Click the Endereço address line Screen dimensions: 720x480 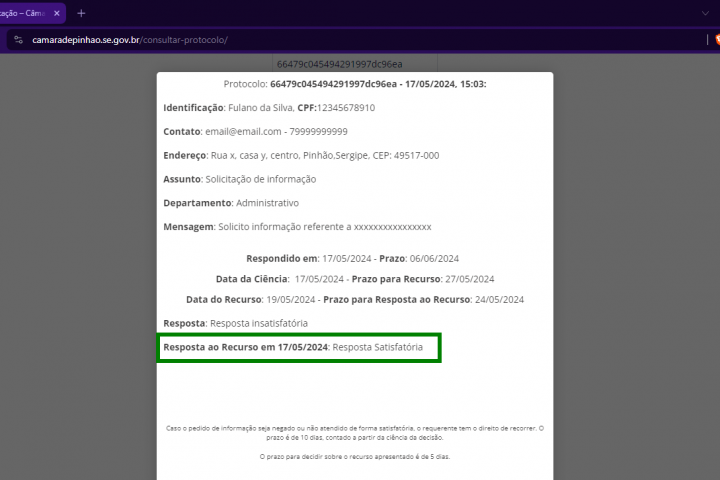point(300,155)
